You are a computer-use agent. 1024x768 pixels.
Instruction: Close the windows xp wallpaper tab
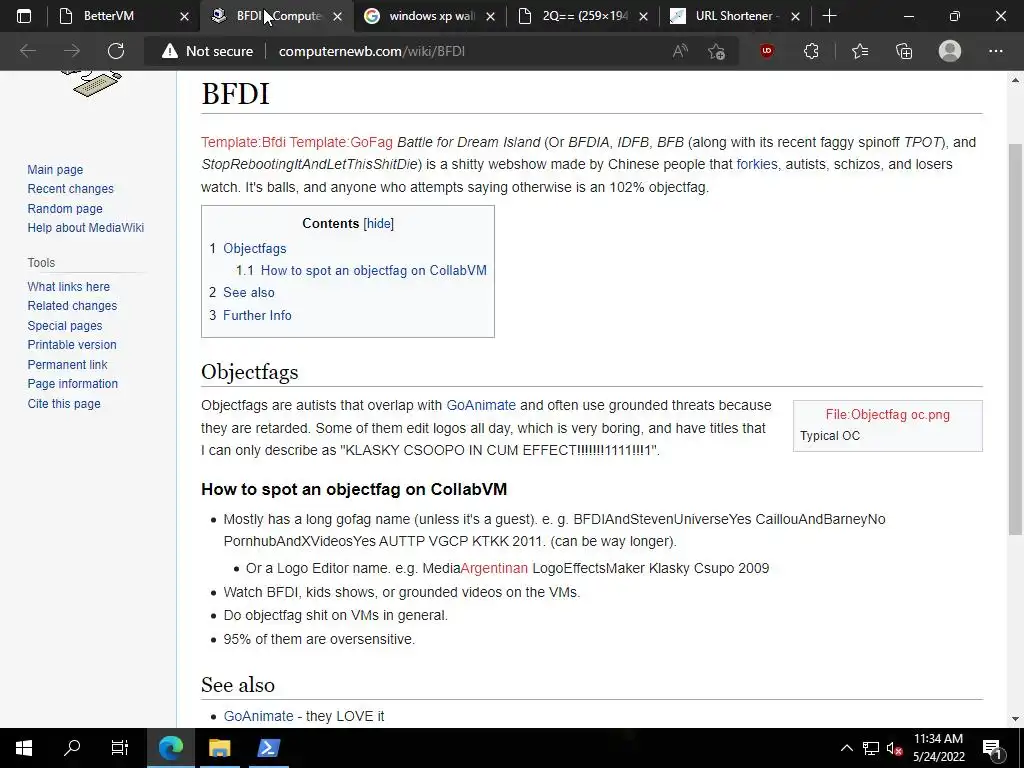click(x=490, y=16)
